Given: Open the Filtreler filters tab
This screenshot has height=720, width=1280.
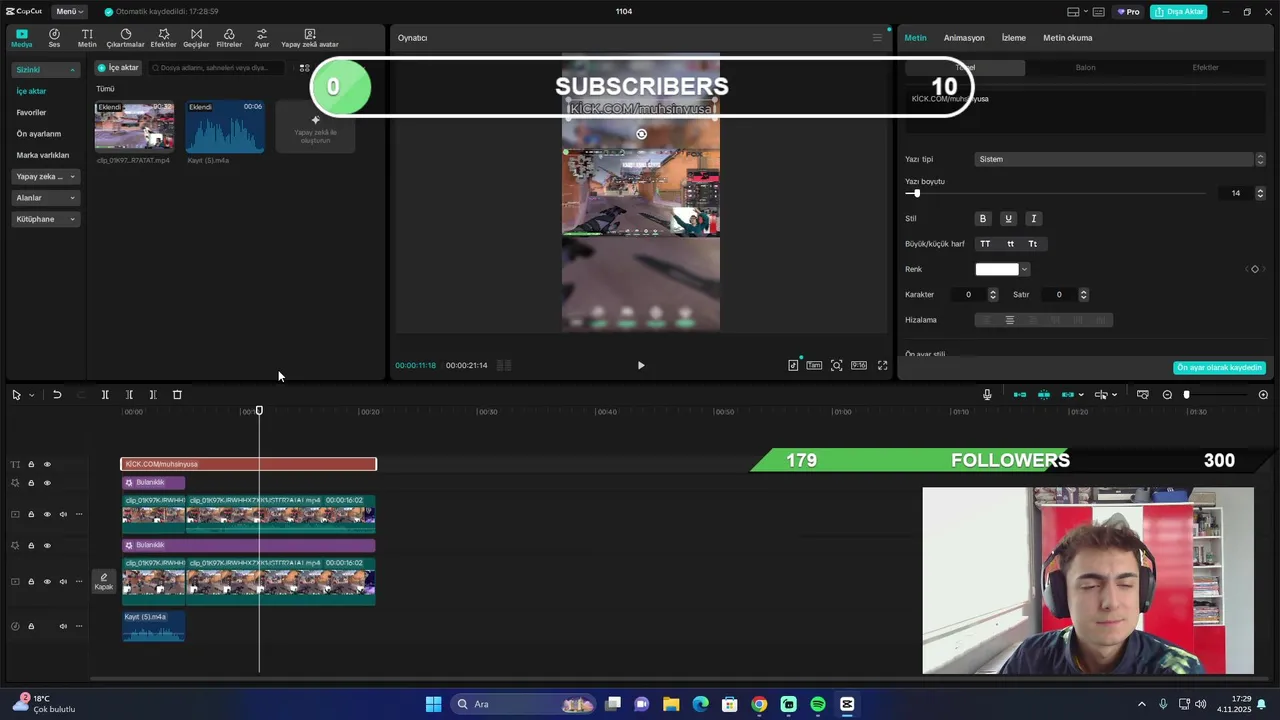Looking at the screenshot, I should [229, 38].
